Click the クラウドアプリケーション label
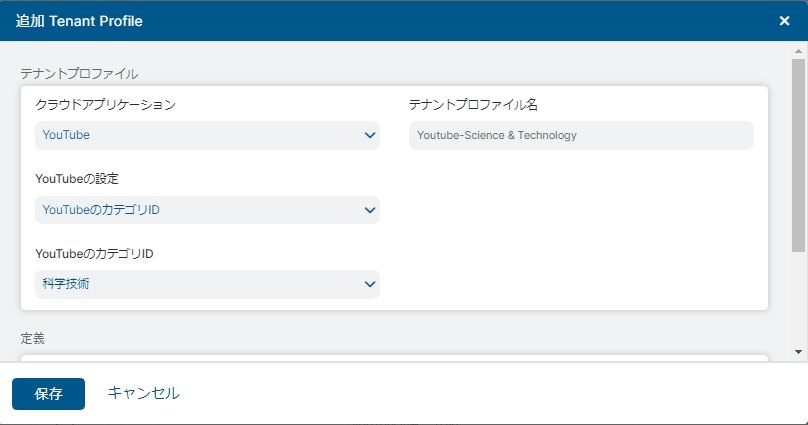 [x=105, y=105]
